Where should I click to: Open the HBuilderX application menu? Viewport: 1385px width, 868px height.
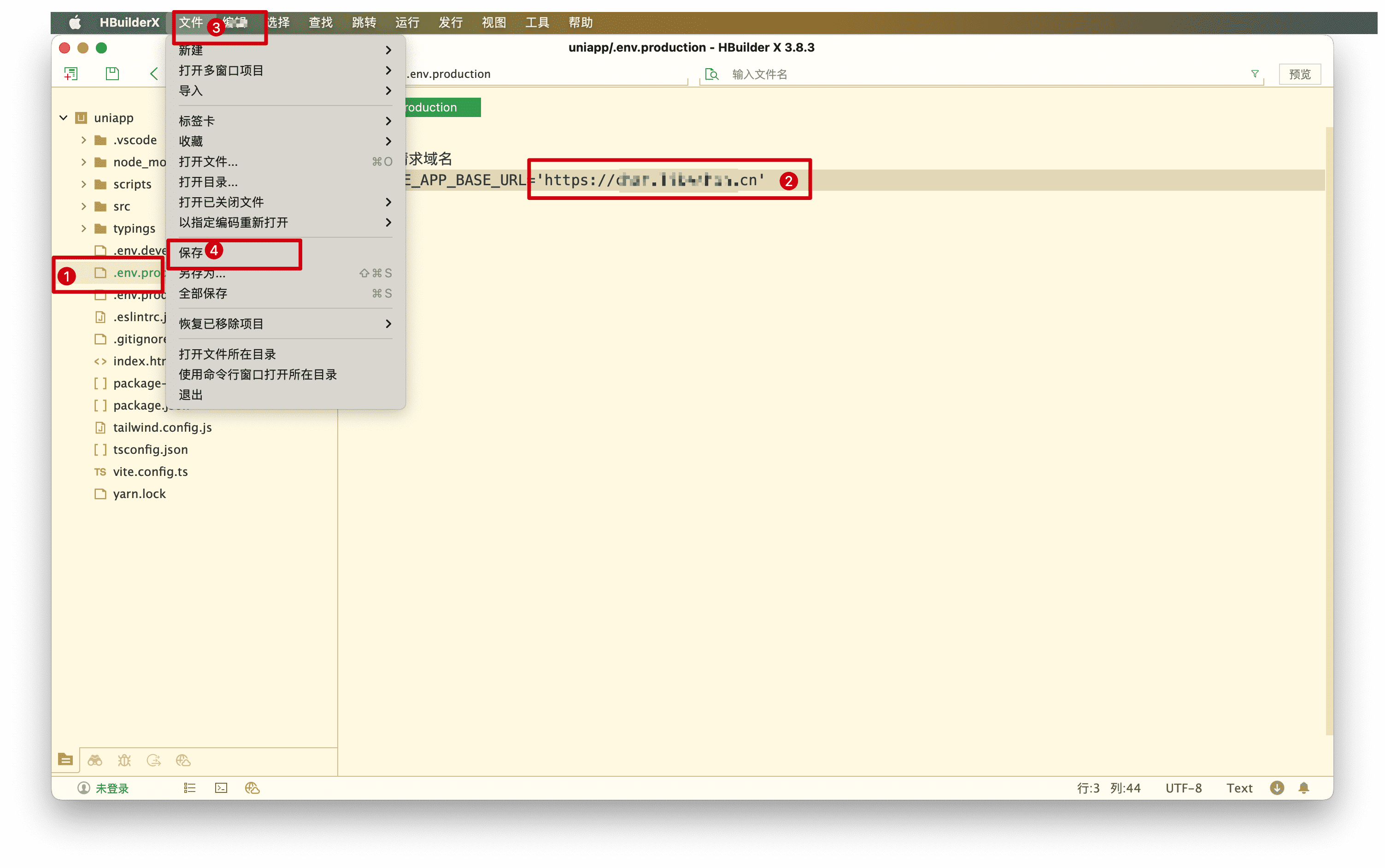pos(129,23)
